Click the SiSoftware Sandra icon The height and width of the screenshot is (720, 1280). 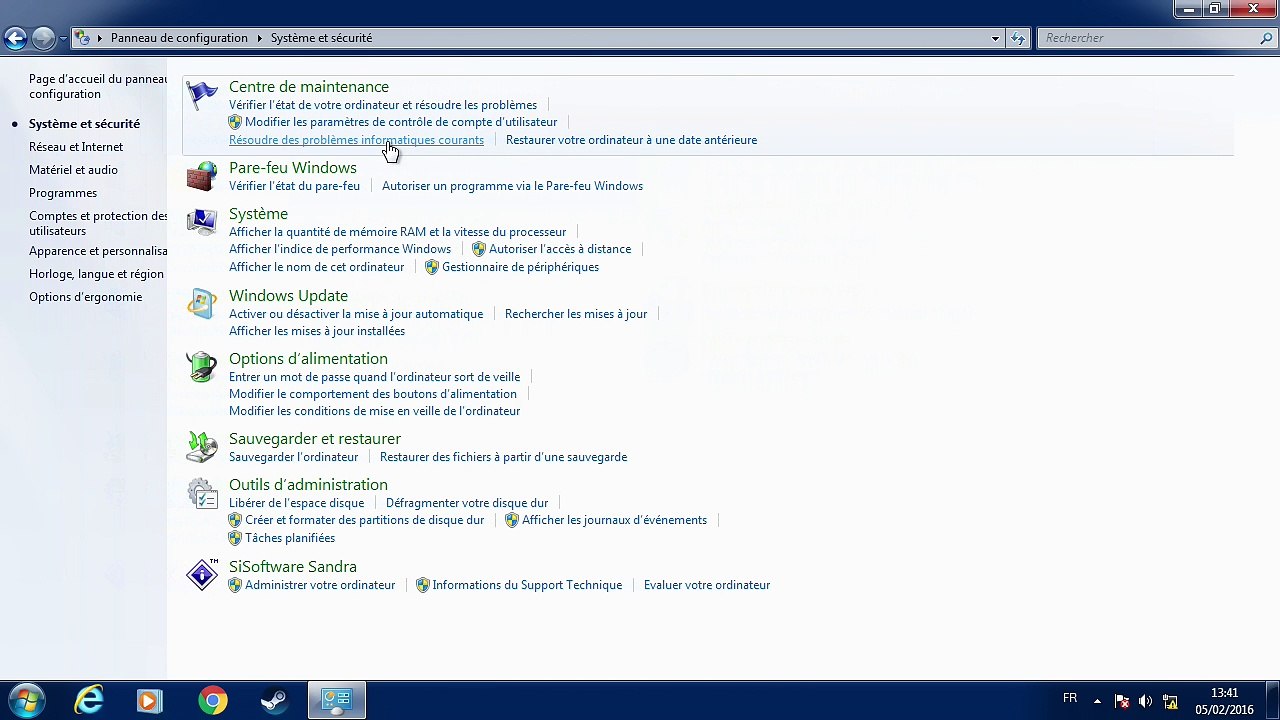(x=202, y=575)
